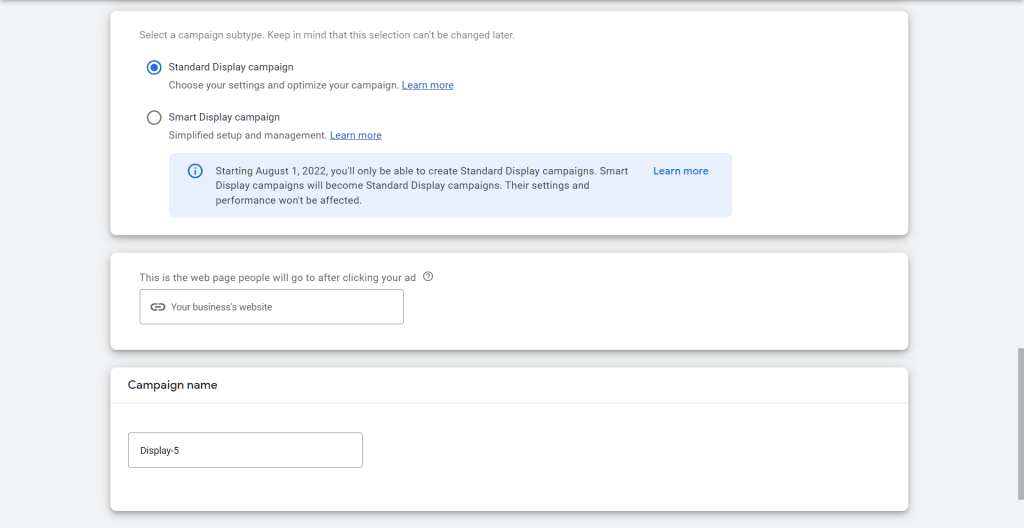Open Learn more in the blue notice banner
The height and width of the screenshot is (528, 1024).
click(680, 171)
